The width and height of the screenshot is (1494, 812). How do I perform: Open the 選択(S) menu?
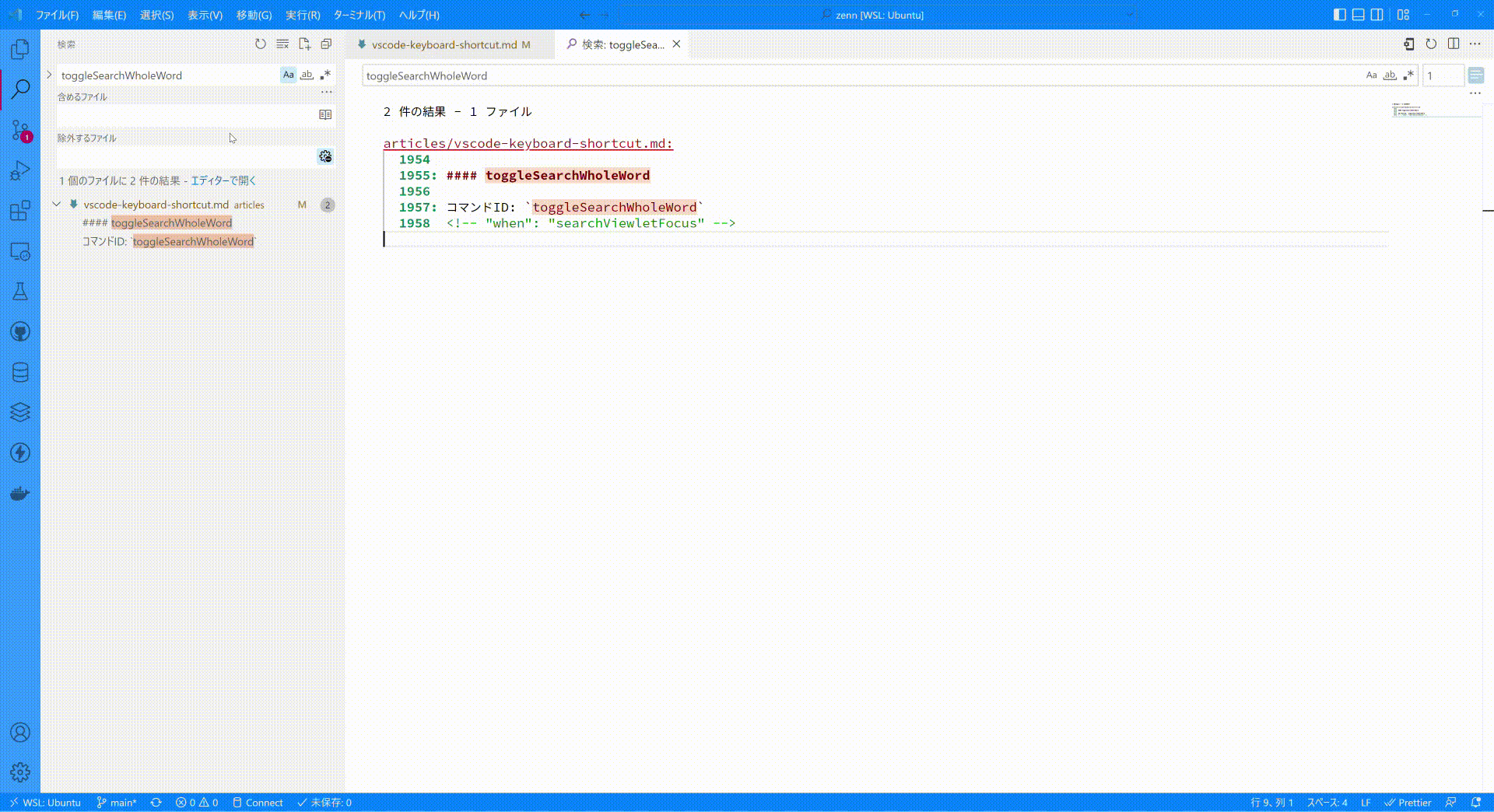click(x=157, y=15)
